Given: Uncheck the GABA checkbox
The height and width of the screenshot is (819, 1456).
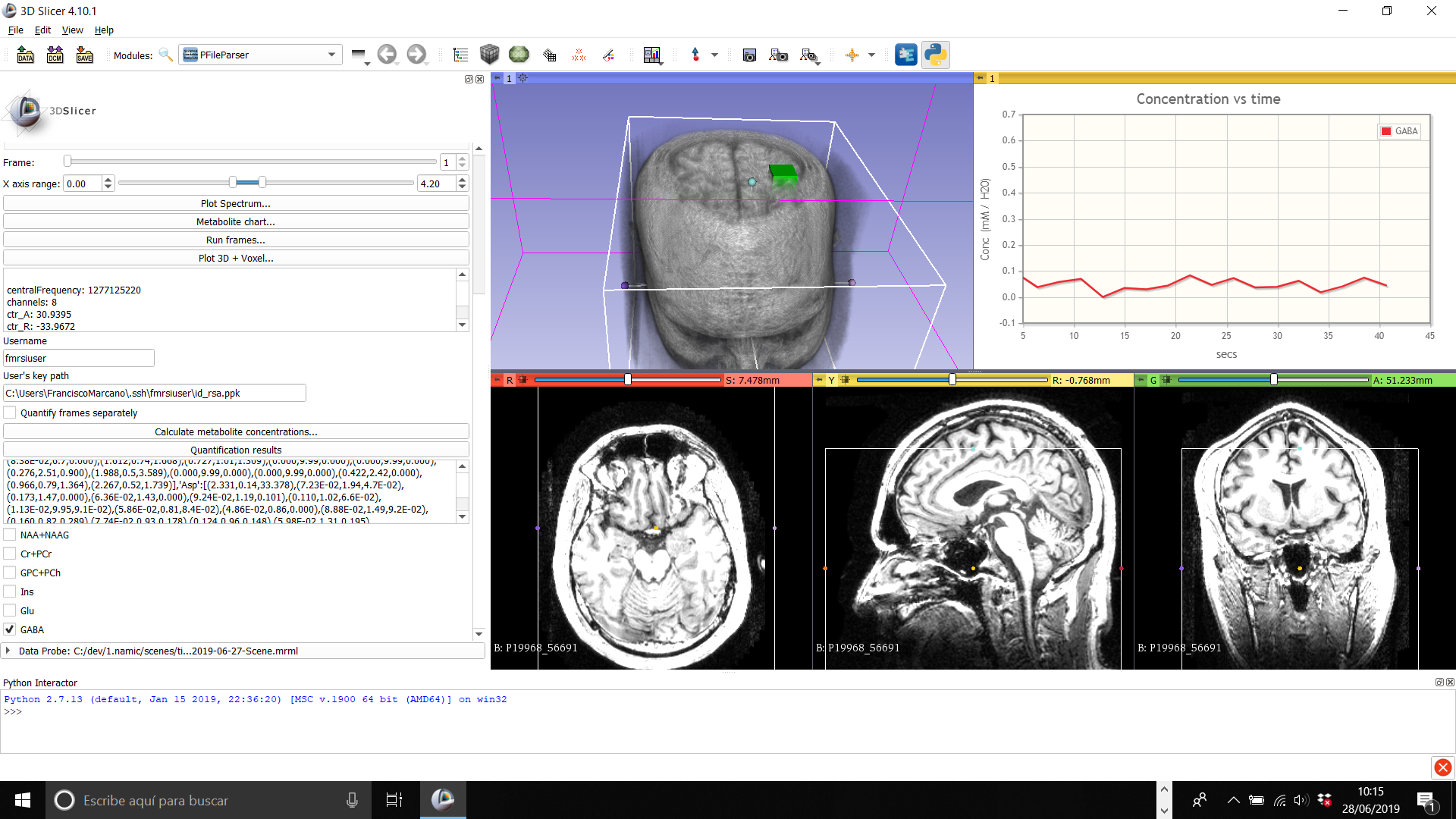Looking at the screenshot, I should (x=10, y=629).
